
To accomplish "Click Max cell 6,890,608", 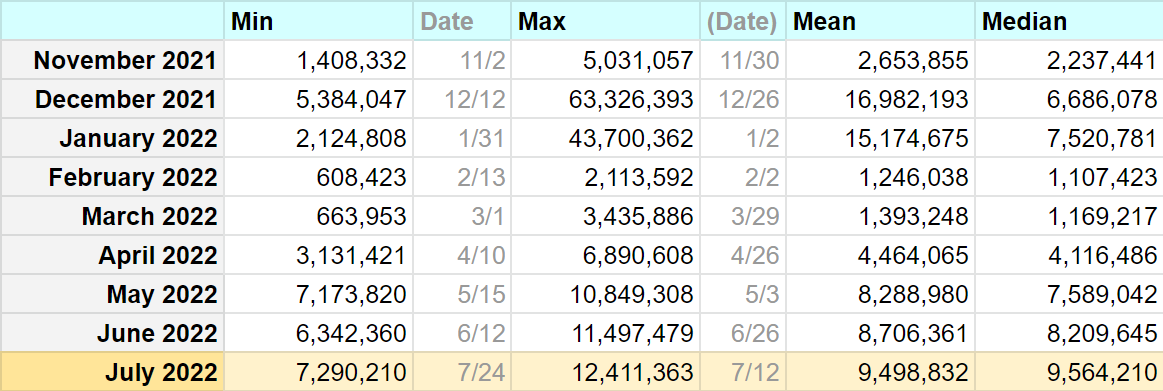I will click(x=605, y=255).
